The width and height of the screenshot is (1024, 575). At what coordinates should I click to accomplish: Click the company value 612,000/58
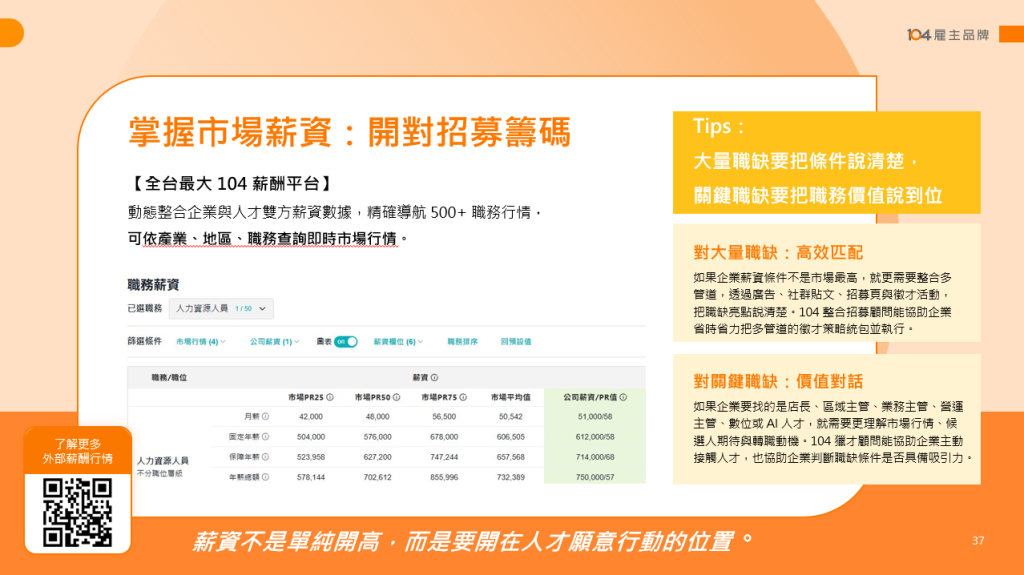pyautogui.click(x=595, y=436)
